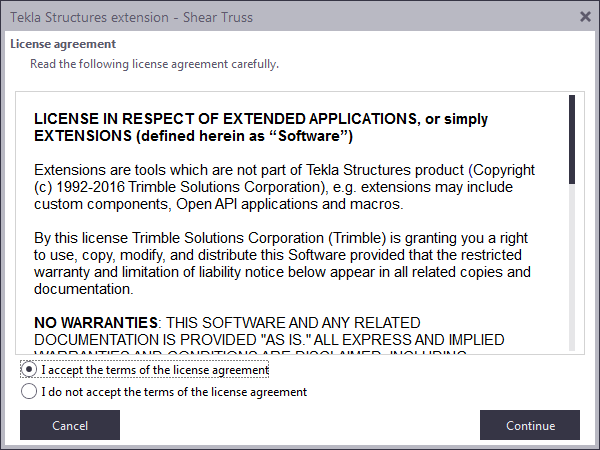Click the 'I accept the terms' label text

click(155, 370)
